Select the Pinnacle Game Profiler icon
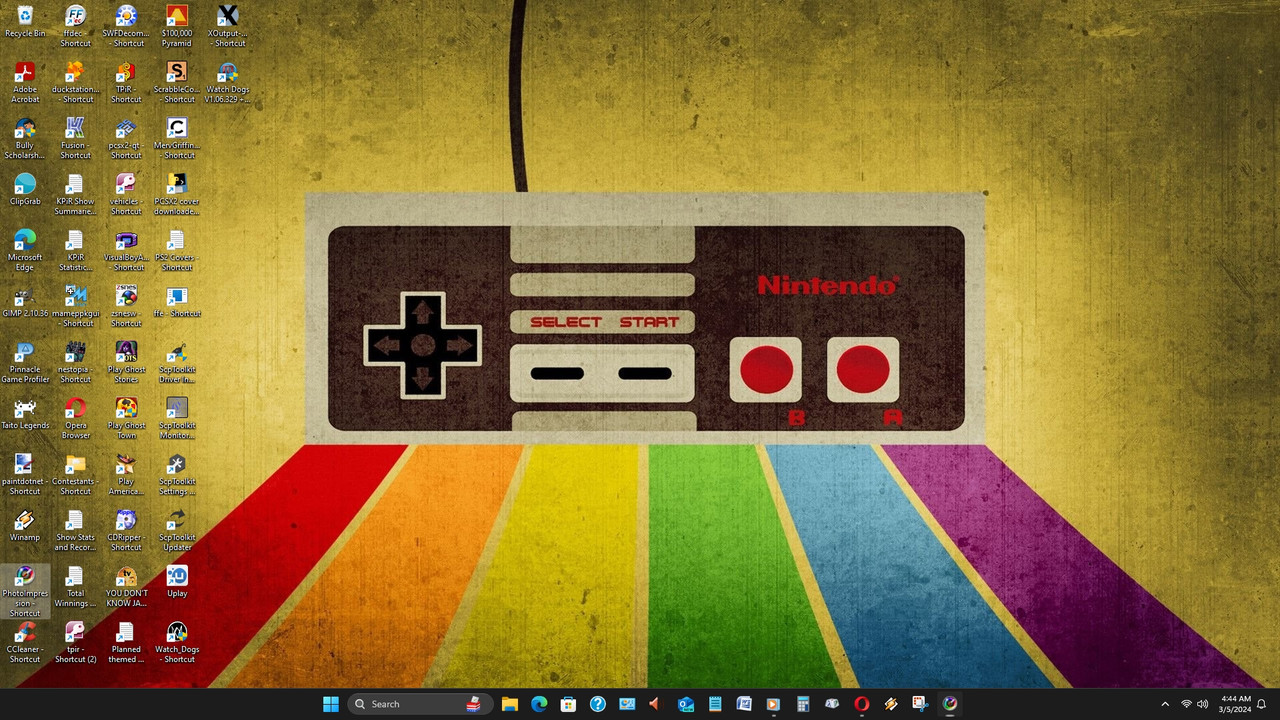 (25, 362)
